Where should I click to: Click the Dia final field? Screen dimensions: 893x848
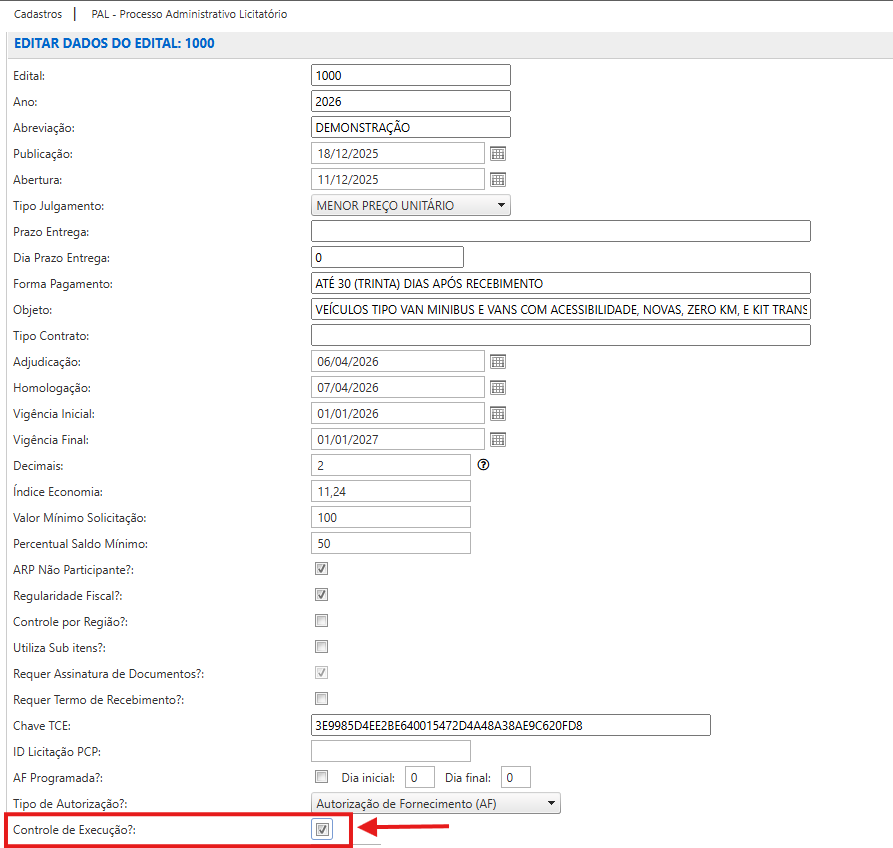point(516,777)
